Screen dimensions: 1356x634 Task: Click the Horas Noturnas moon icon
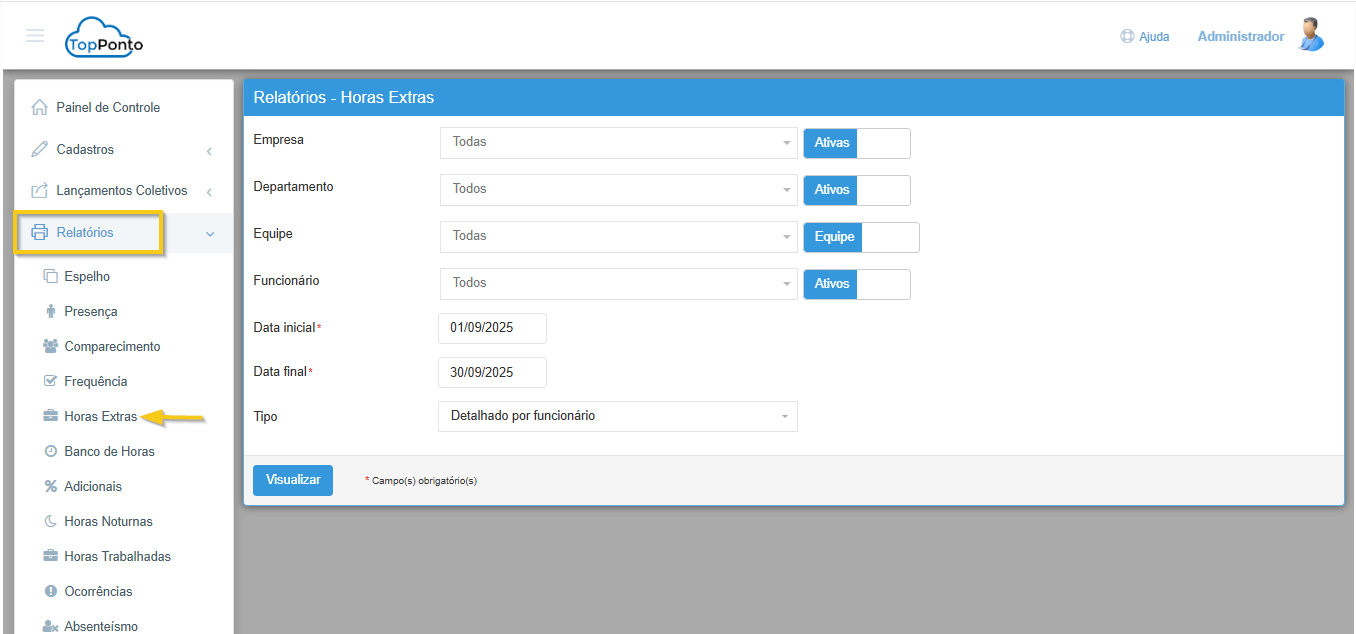pos(51,522)
